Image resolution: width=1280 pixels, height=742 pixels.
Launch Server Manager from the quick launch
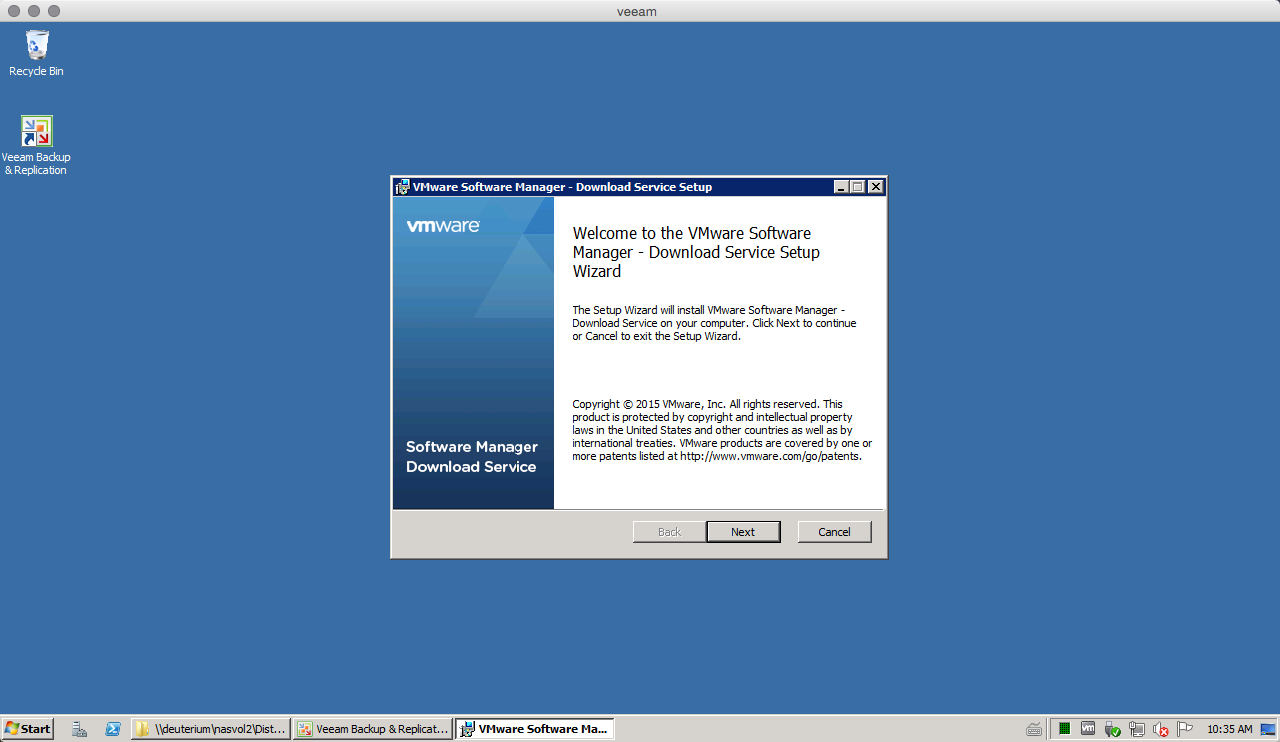(x=79, y=729)
